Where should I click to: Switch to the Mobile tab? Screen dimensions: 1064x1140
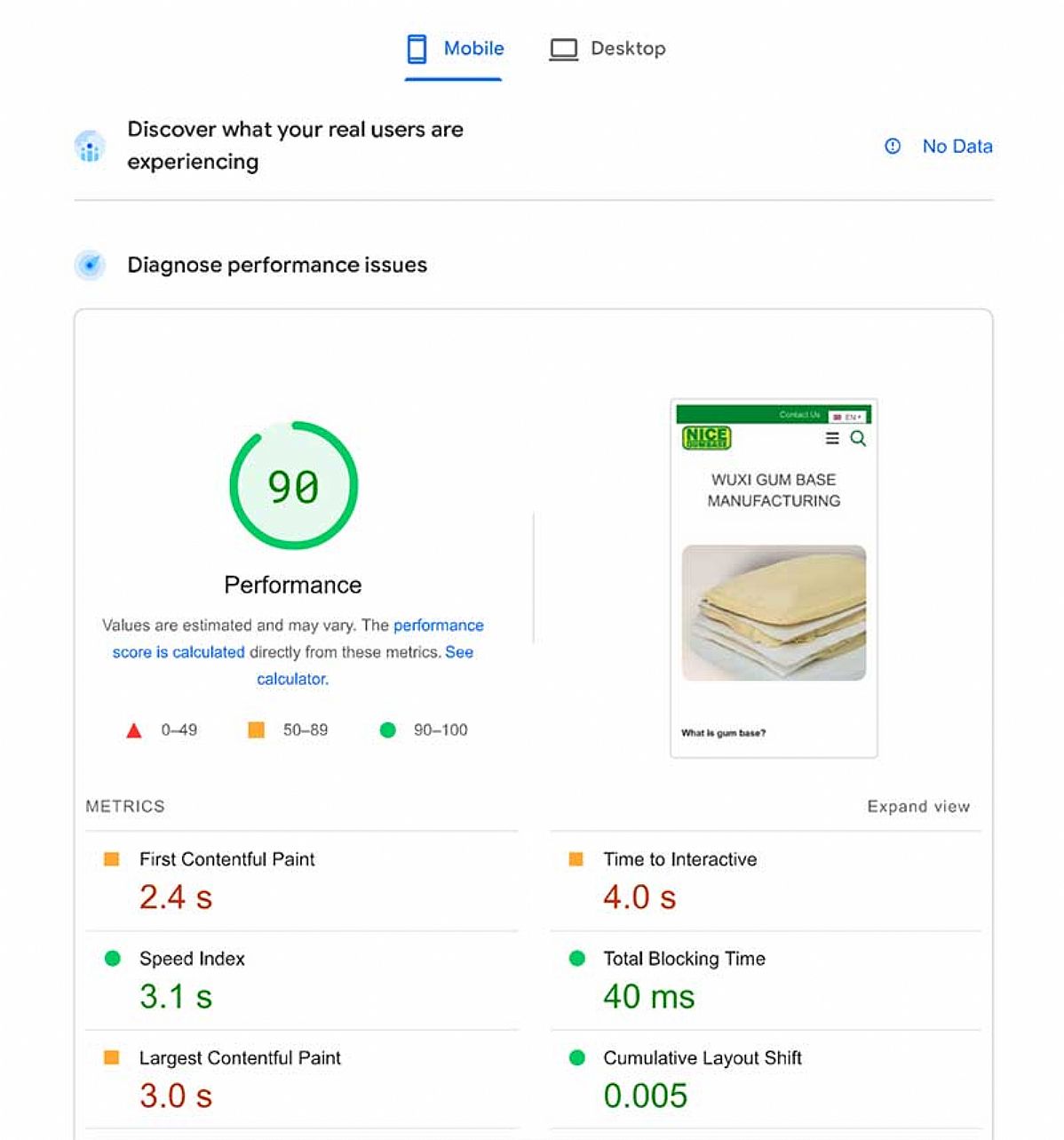[472, 49]
